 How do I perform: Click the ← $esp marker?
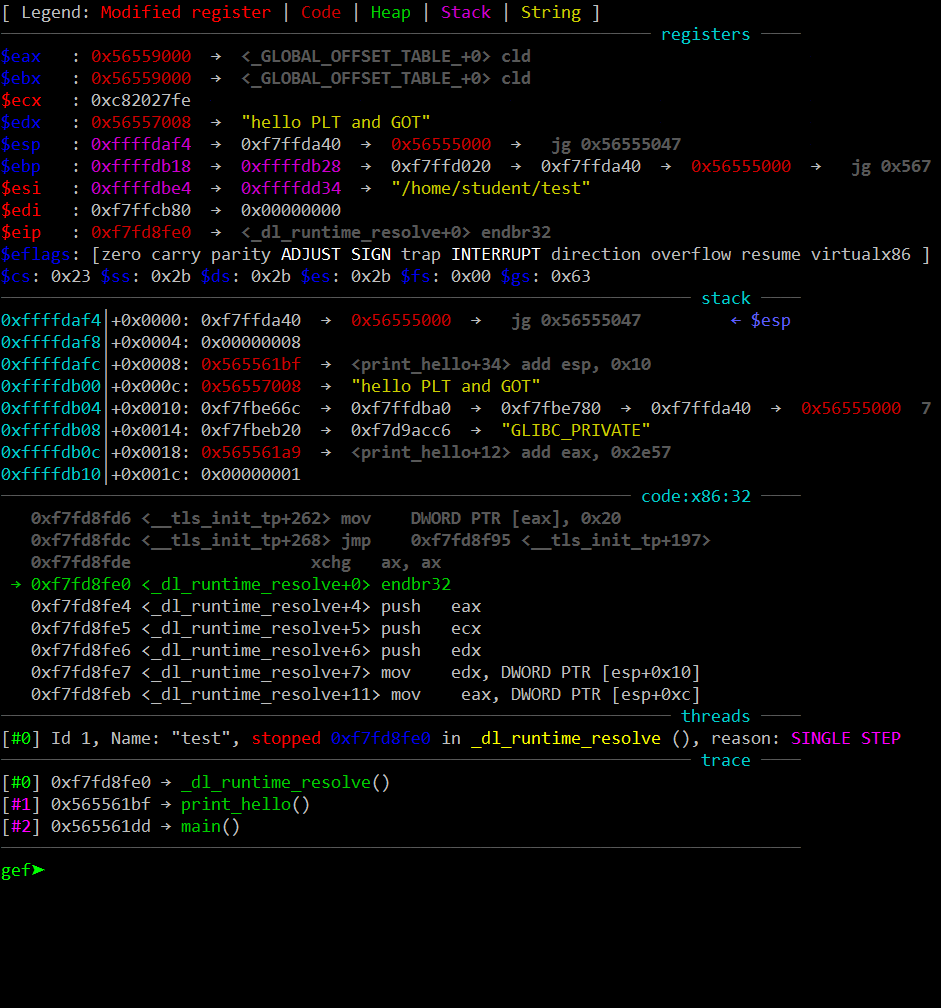pos(760,320)
